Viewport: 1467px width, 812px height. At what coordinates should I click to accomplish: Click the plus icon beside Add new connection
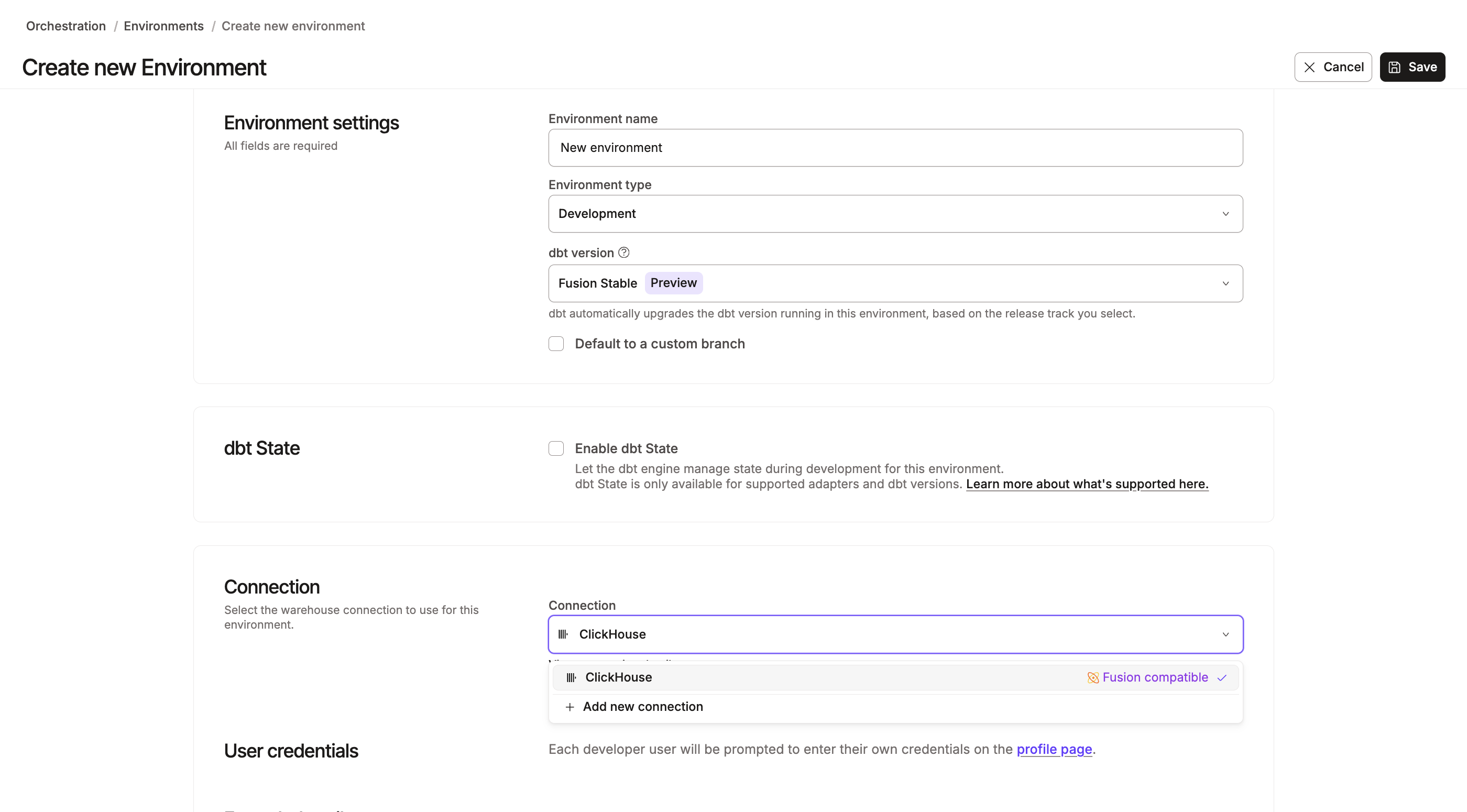(x=570, y=707)
